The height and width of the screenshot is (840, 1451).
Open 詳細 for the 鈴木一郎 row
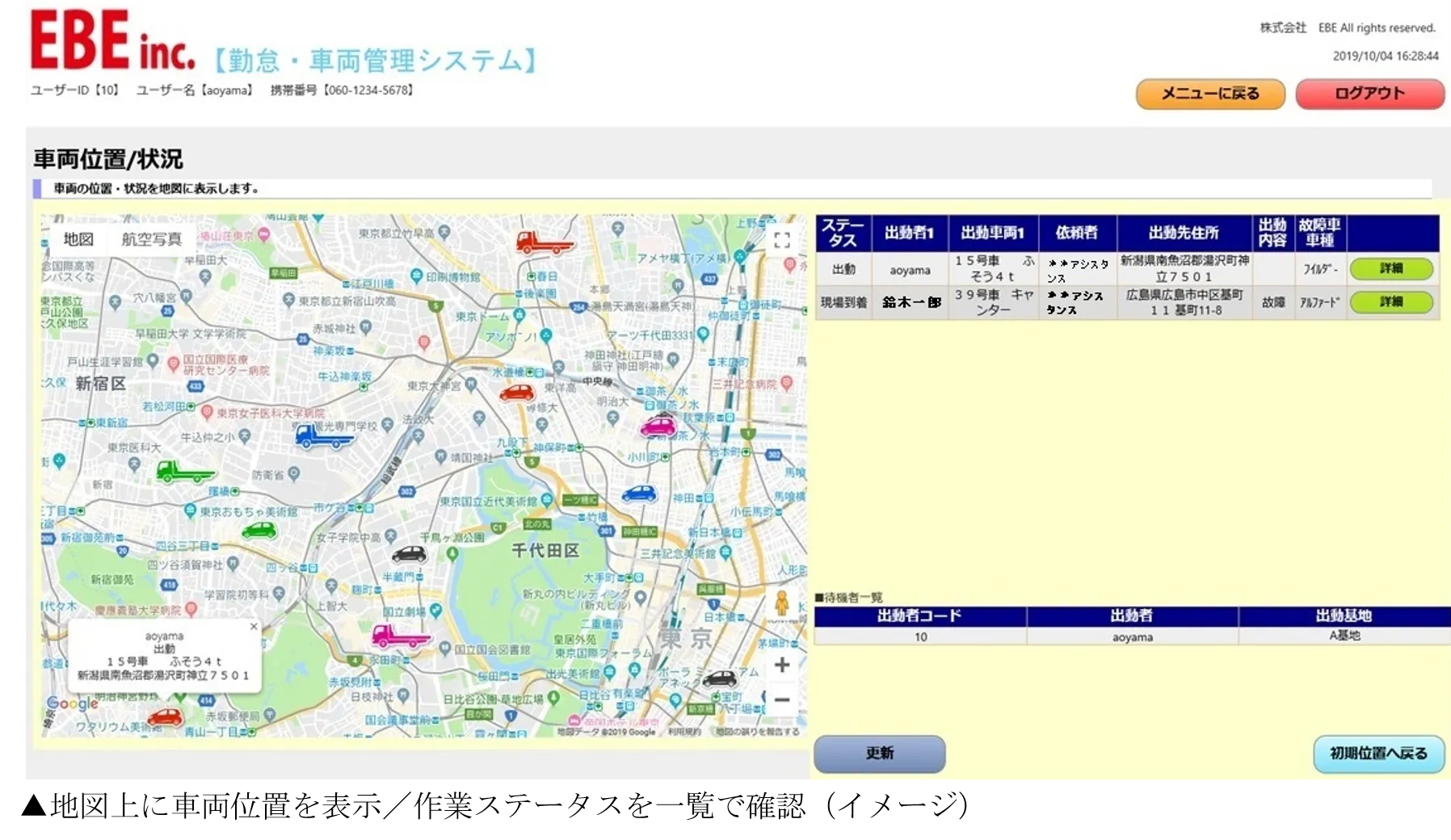[1390, 302]
